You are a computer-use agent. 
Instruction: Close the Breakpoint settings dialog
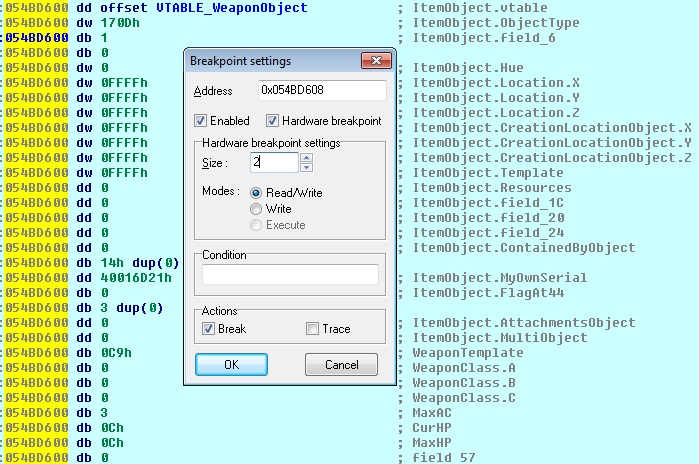(376, 61)
